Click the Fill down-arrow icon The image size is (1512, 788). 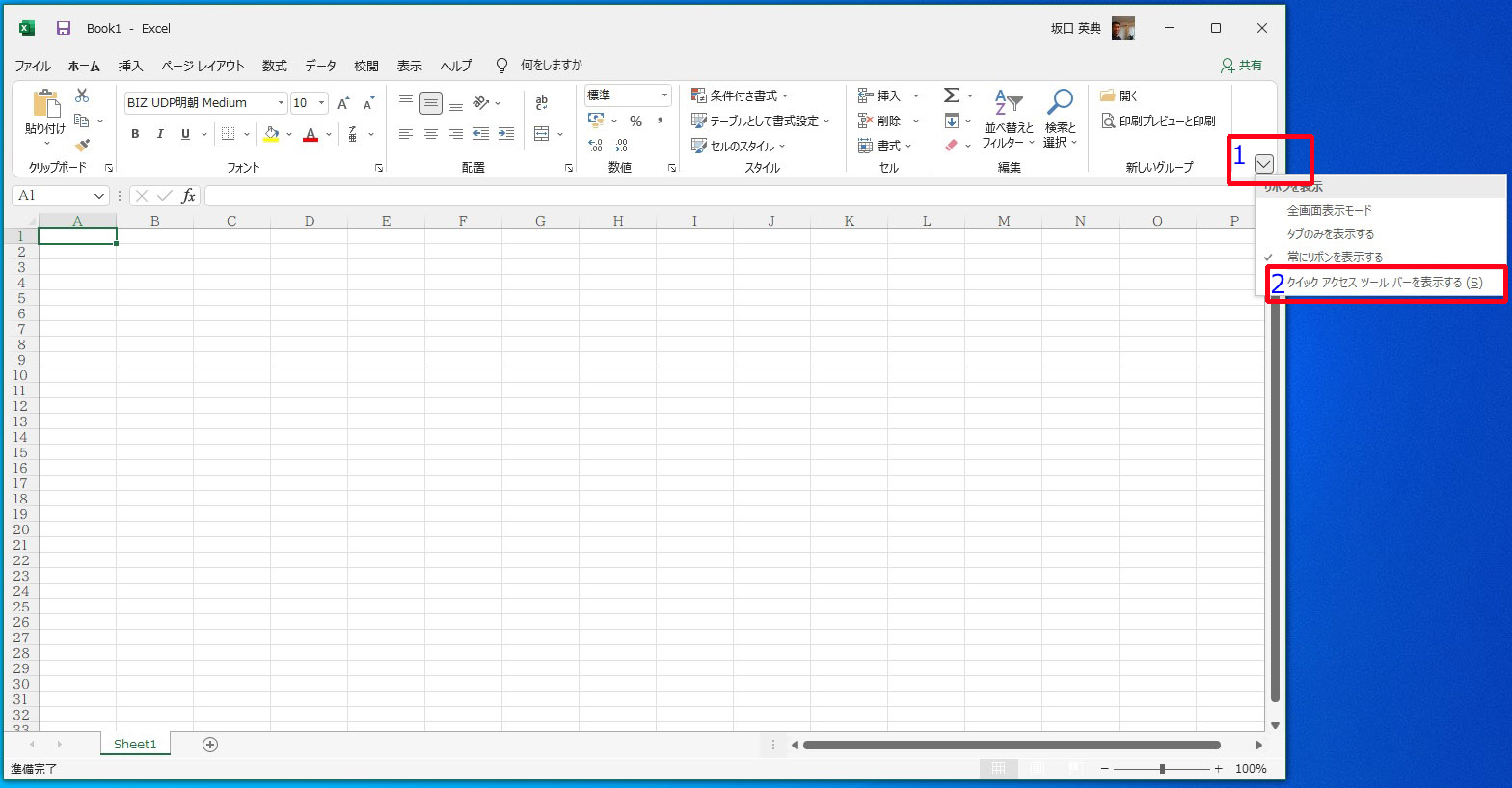pyautogui.click(x=952, y=121)
